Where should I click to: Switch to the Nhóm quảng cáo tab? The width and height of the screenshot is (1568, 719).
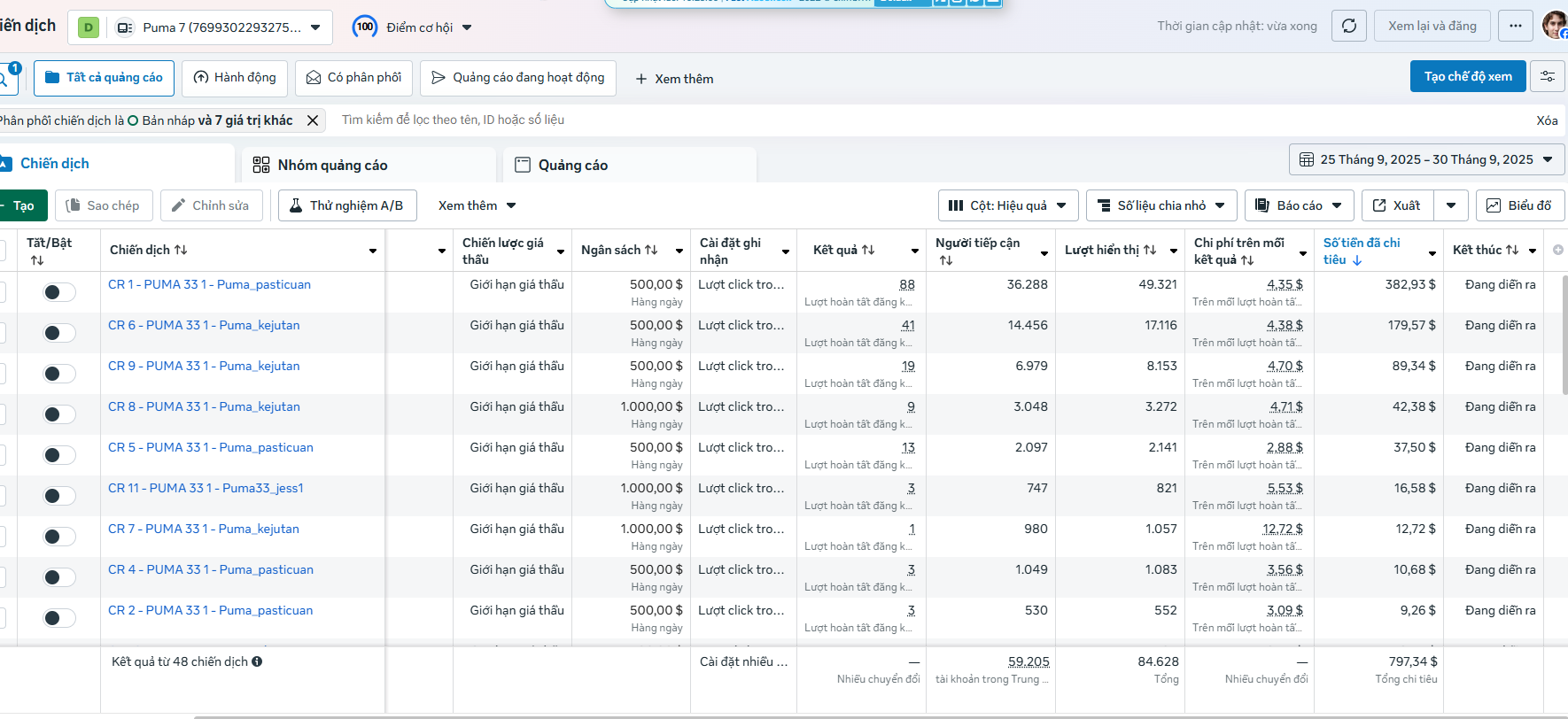click(x=332, y=165)
